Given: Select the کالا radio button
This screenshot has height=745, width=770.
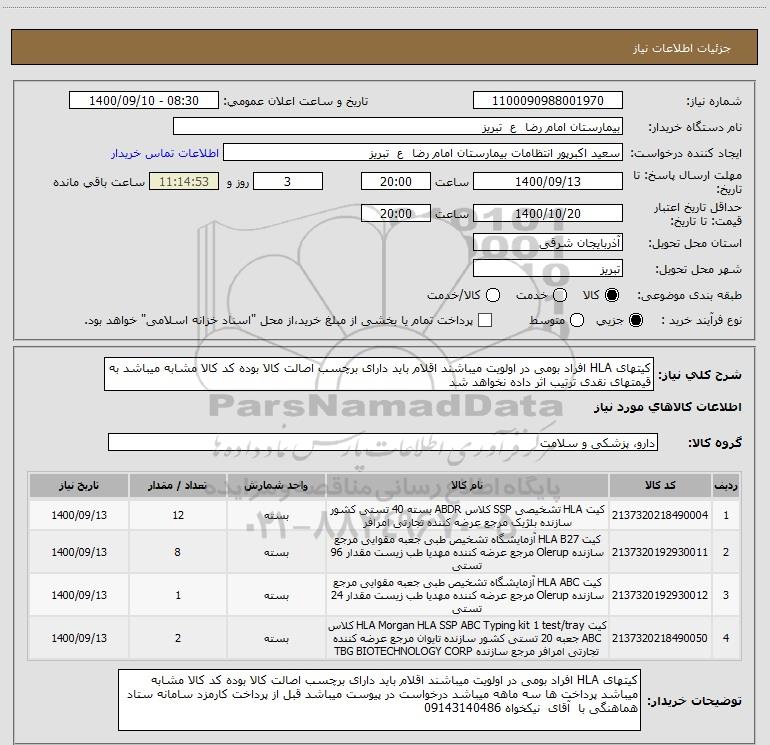Looking at the screenshot, I should 612,295.
